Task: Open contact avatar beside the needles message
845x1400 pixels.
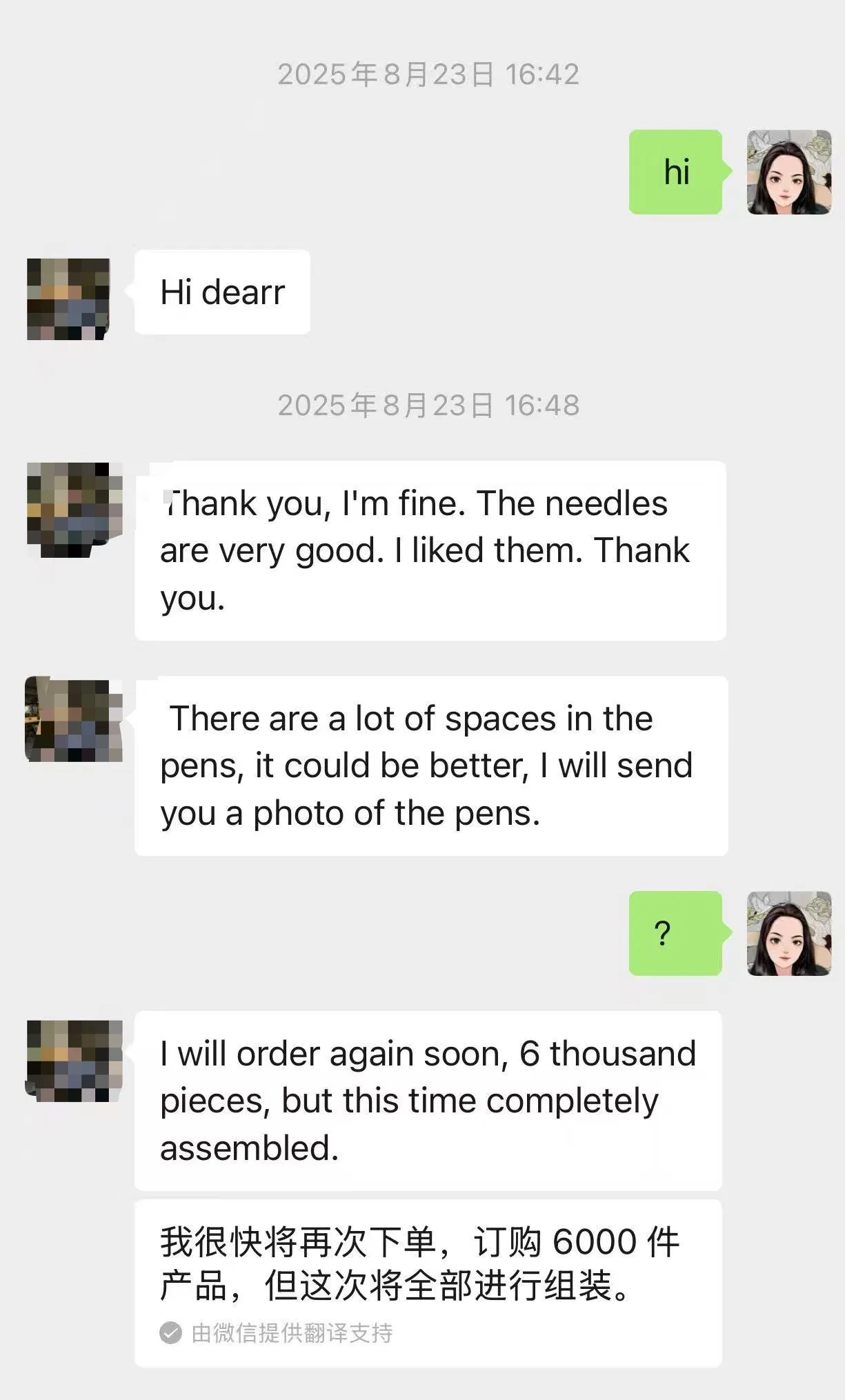Action: (x=74, y=510)
